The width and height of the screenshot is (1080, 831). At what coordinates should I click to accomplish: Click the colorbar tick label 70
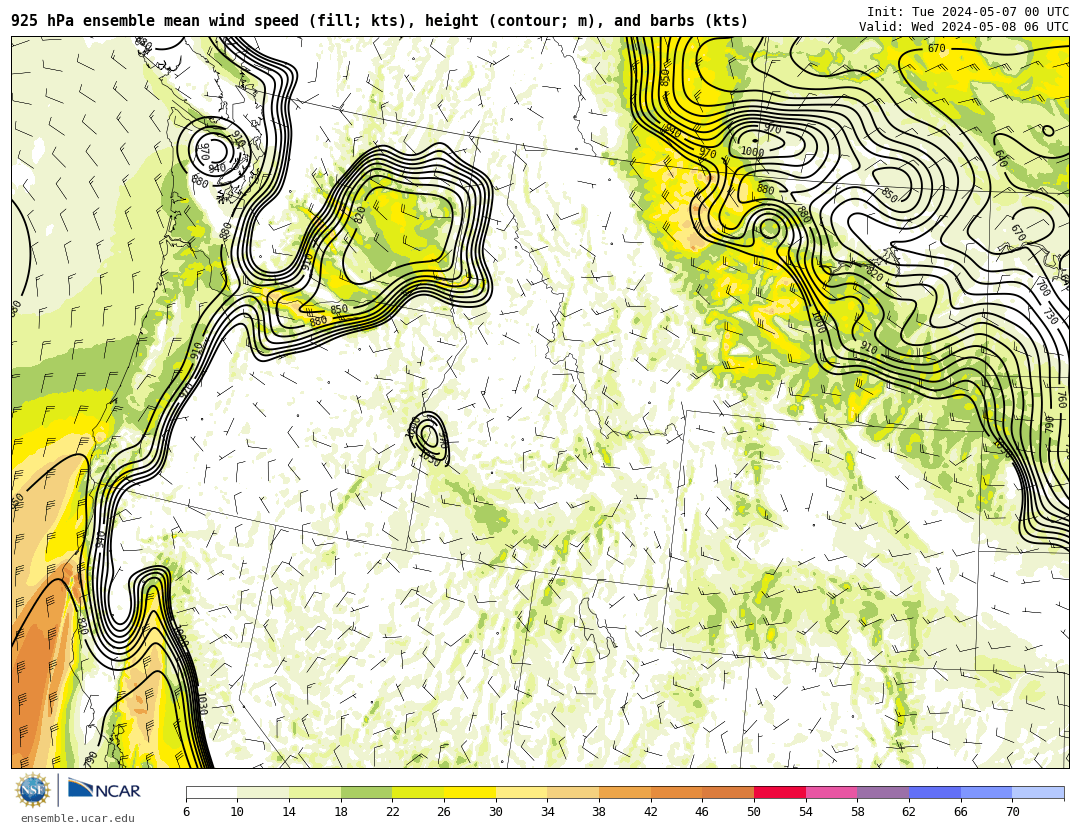click(x=1012, y=812)
